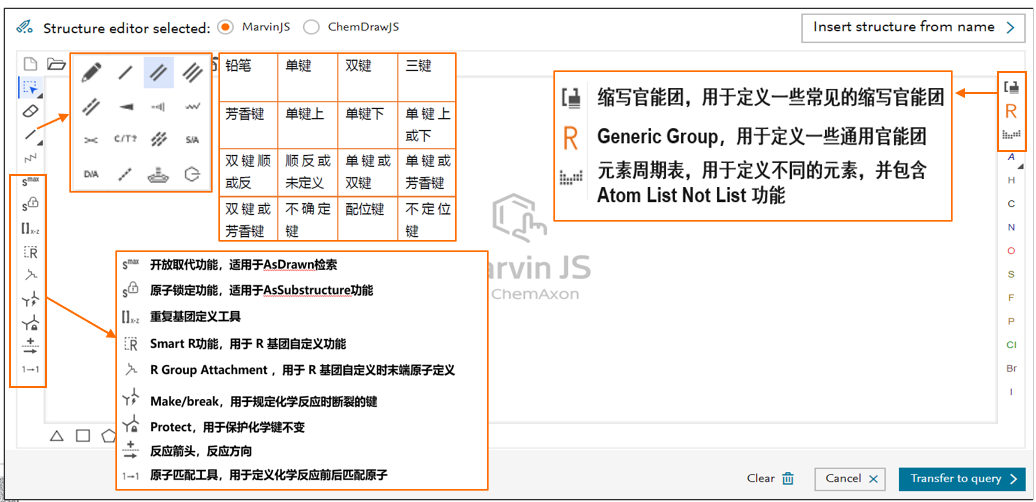Viewport: 1036px width, 502px height.
Task: Choose triple bond in the bond popup
Action: [192, 72]
